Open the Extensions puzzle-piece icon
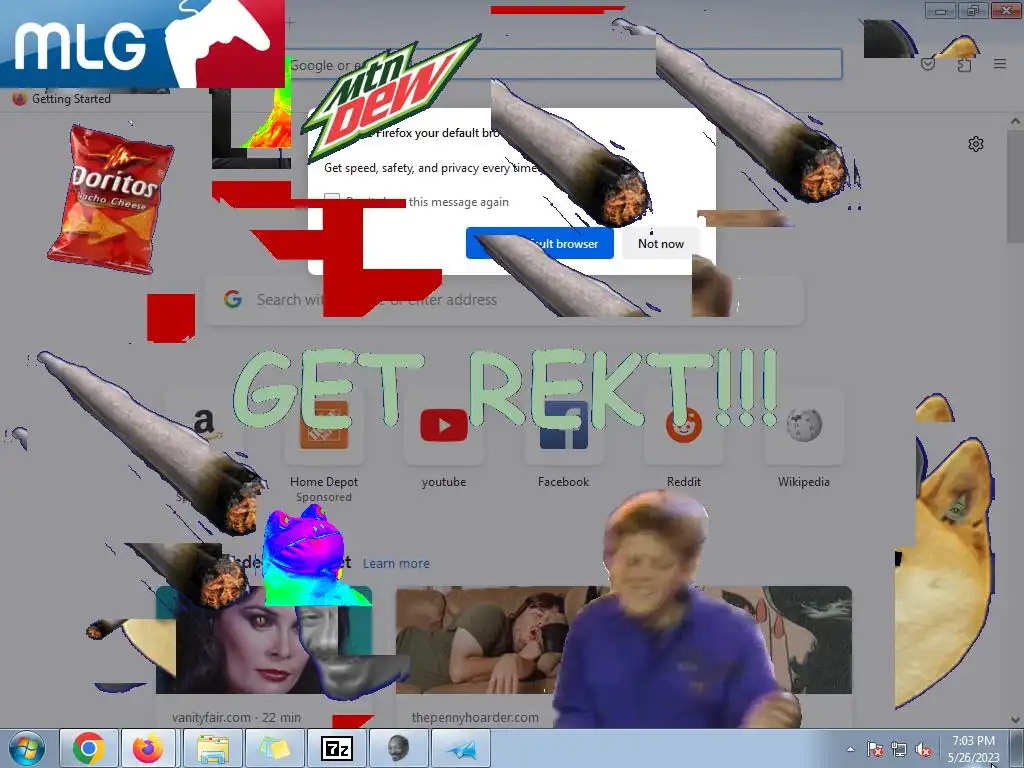 965,64
